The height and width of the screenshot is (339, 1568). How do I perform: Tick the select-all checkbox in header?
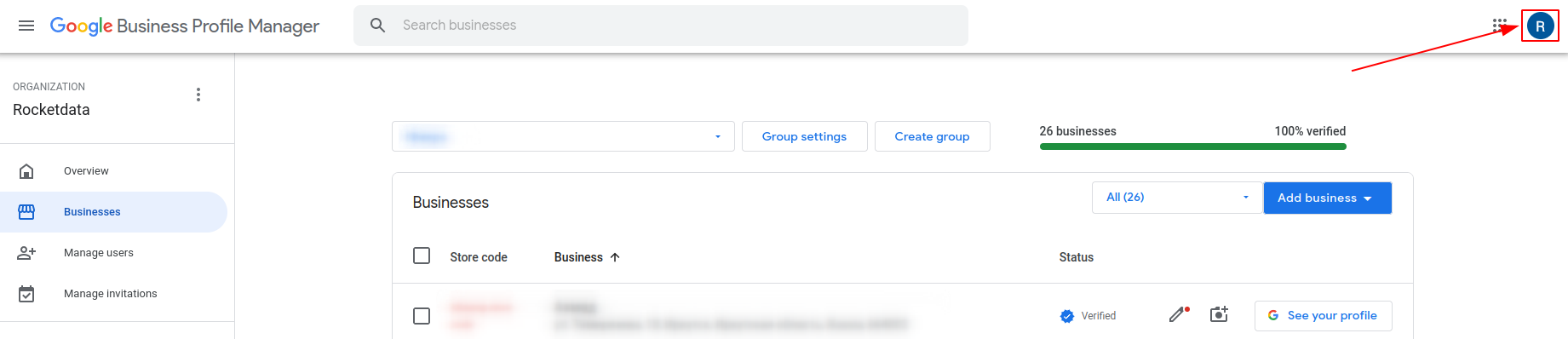click(422, 256)
